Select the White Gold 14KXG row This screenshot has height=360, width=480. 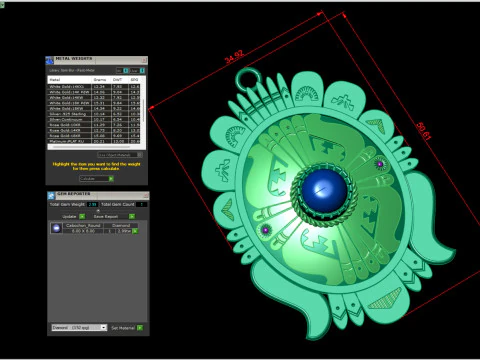coord(94,86)
